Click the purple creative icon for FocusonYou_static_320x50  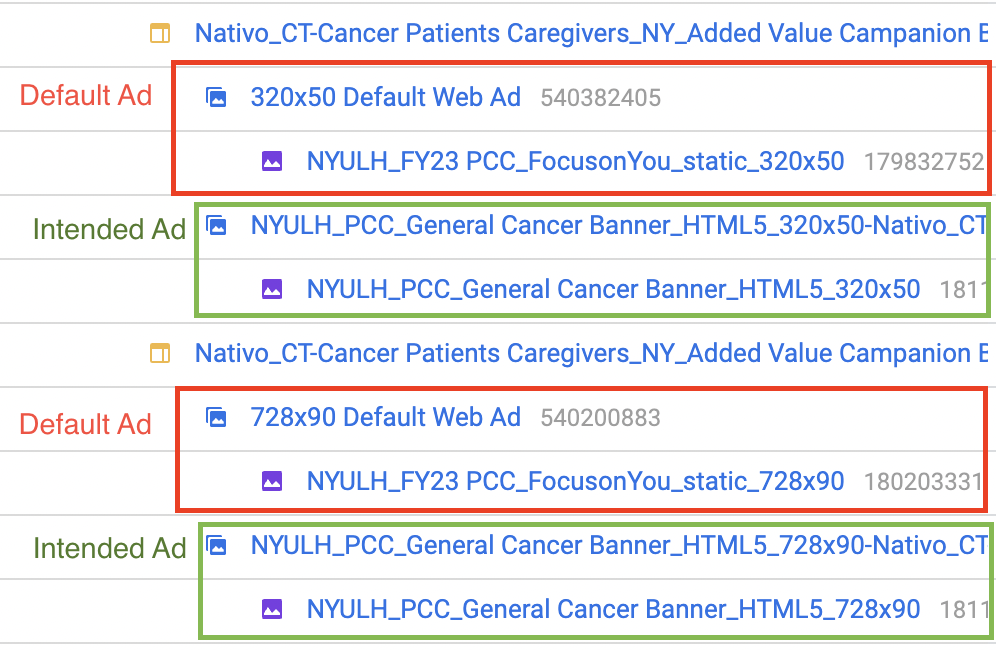point(272,161)
